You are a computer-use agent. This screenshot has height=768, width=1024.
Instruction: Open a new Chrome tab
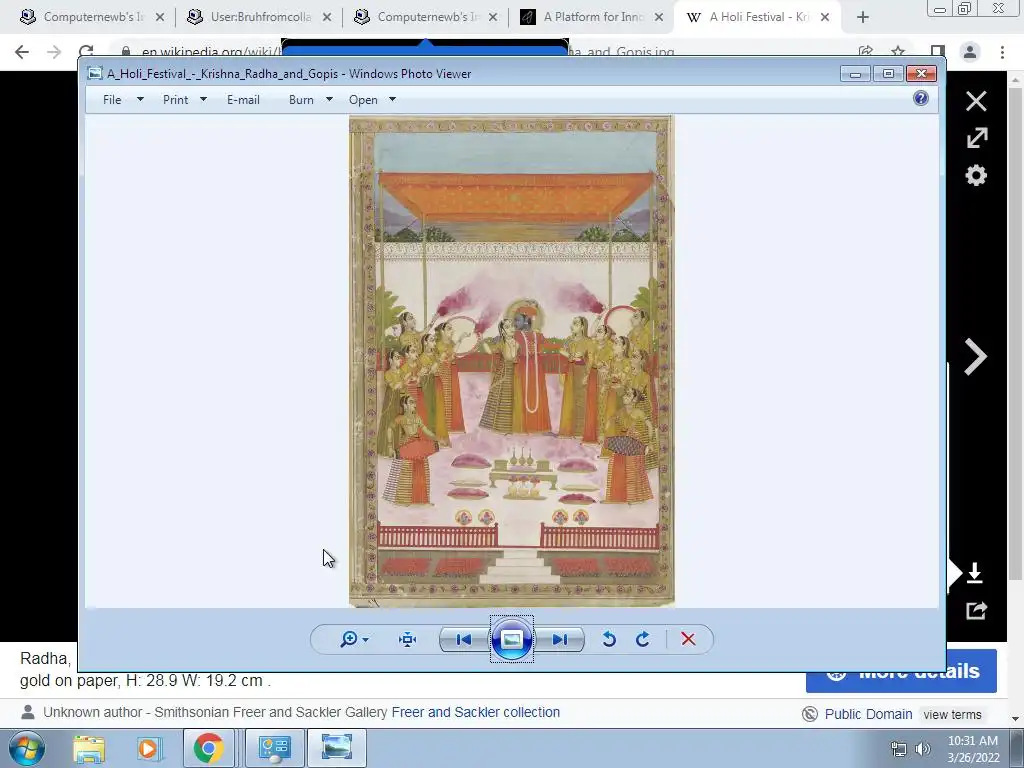[x=863, y=18]
